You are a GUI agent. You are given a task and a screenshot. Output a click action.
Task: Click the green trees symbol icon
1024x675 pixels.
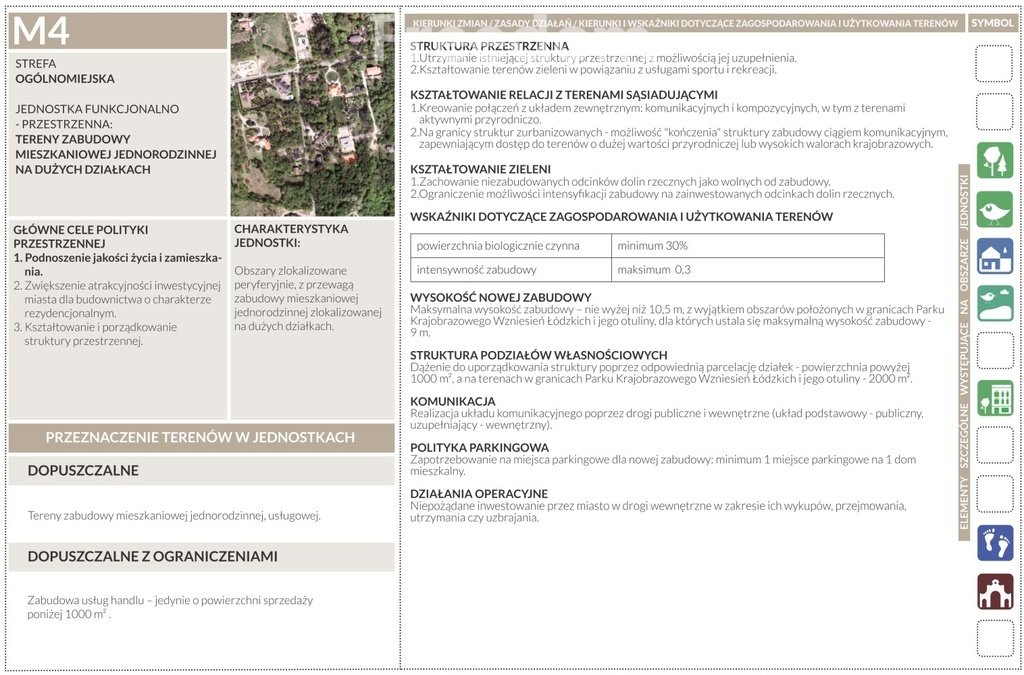click(x=995, y=160)
